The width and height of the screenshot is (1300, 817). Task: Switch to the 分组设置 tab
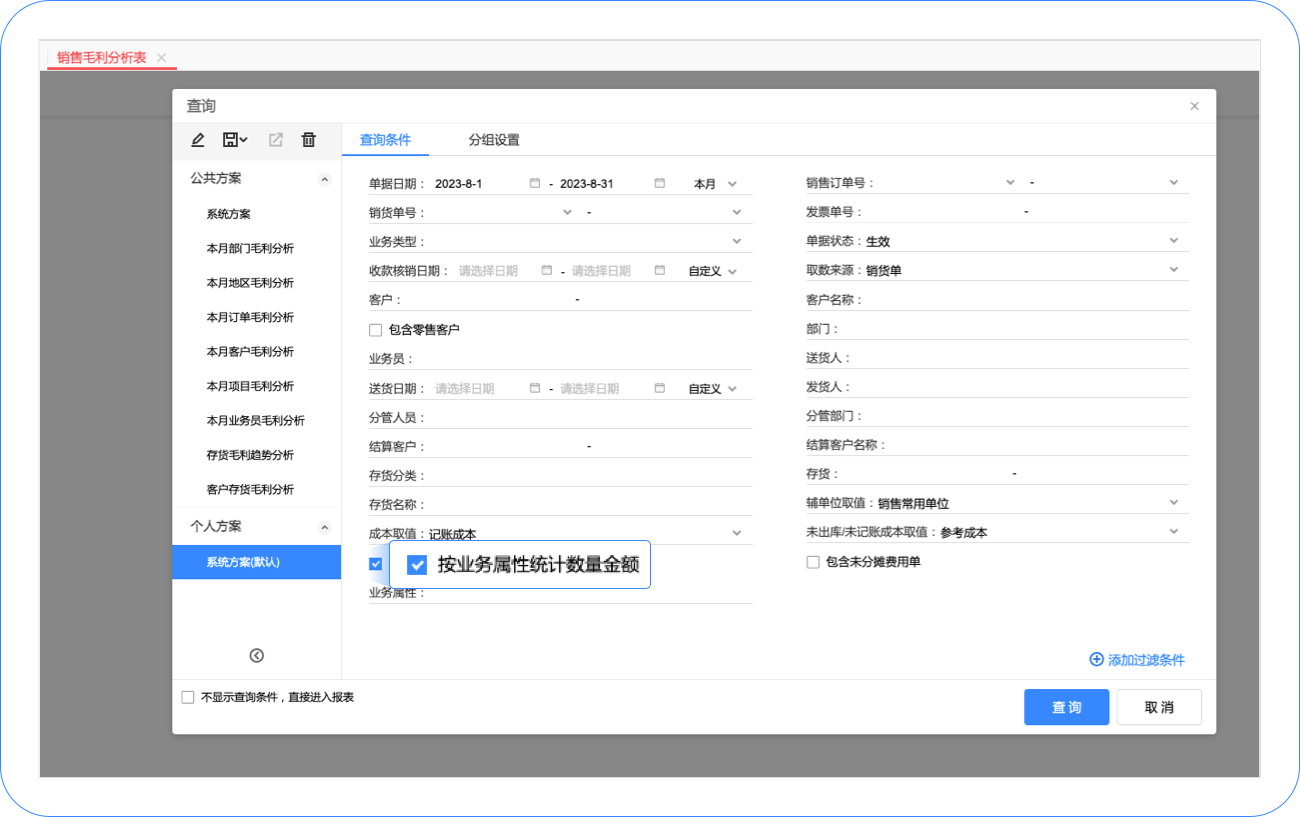(494, 140)
